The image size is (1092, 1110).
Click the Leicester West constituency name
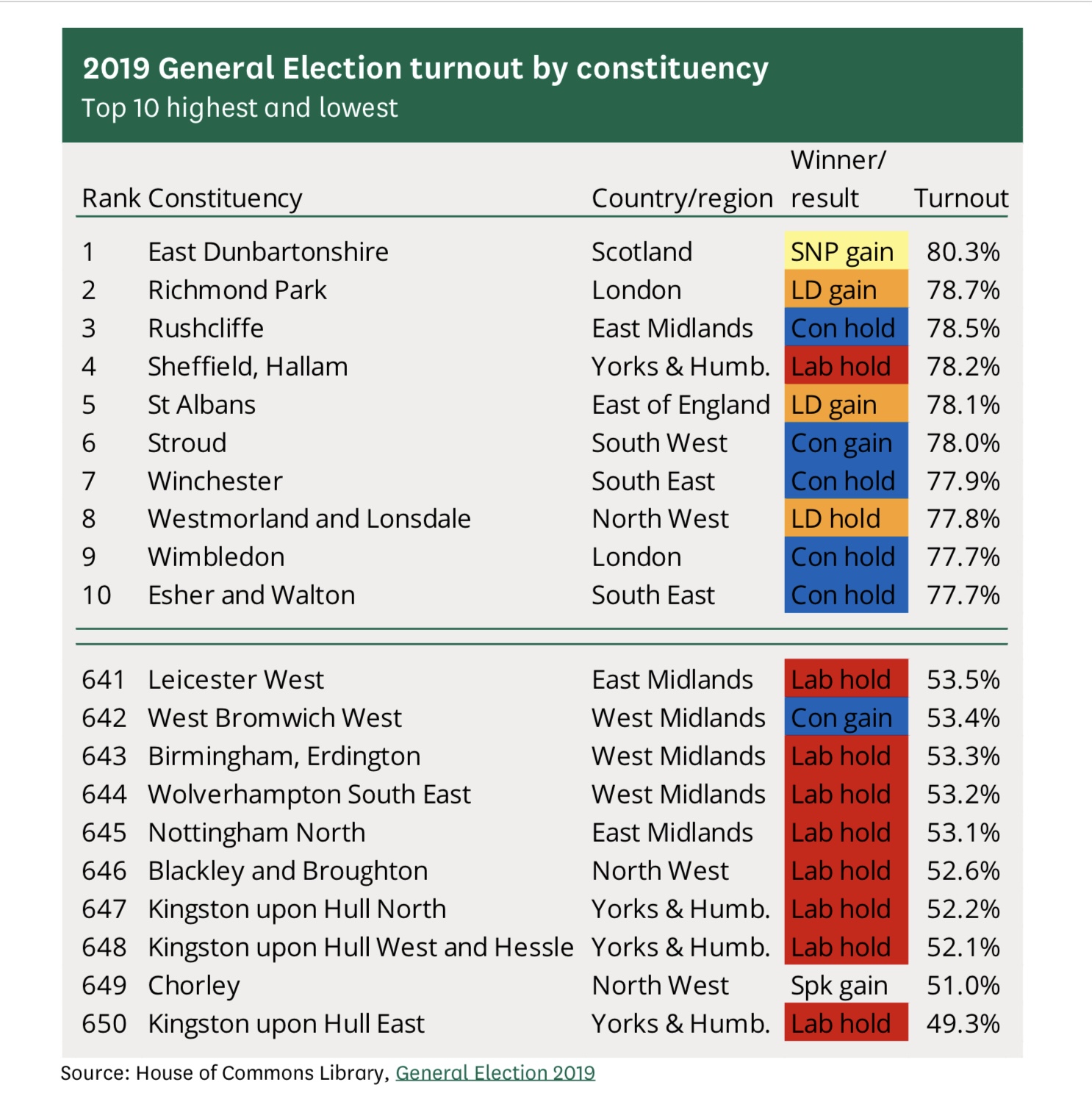(x=236, y=679)
